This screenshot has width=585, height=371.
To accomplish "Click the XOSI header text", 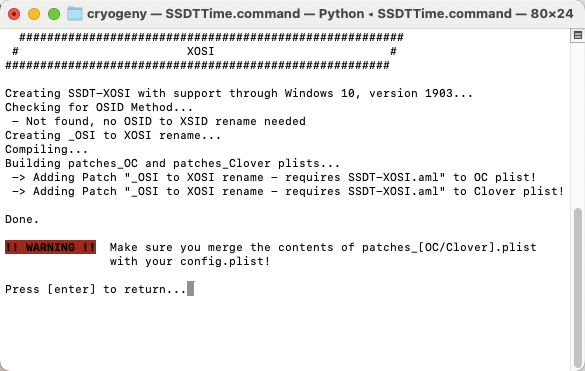I will (201, 51).
